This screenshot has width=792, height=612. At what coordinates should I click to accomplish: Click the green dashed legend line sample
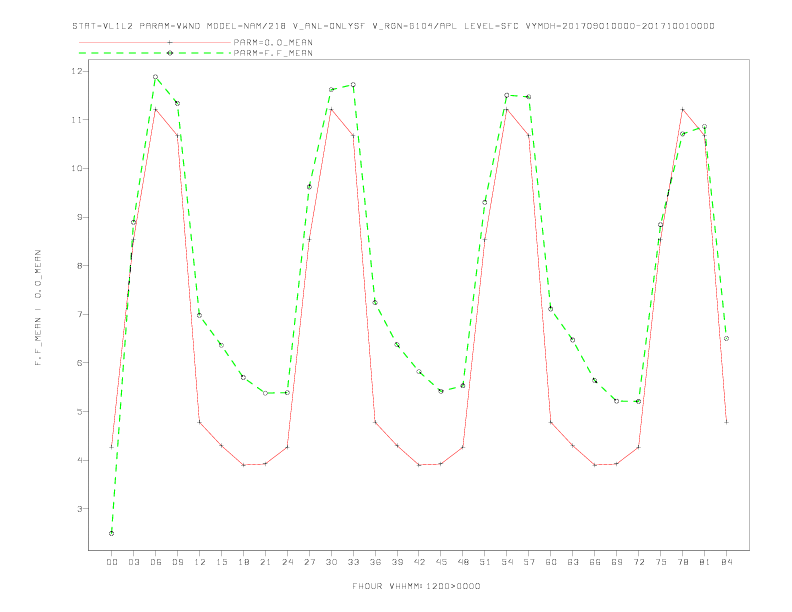(155, 53)
